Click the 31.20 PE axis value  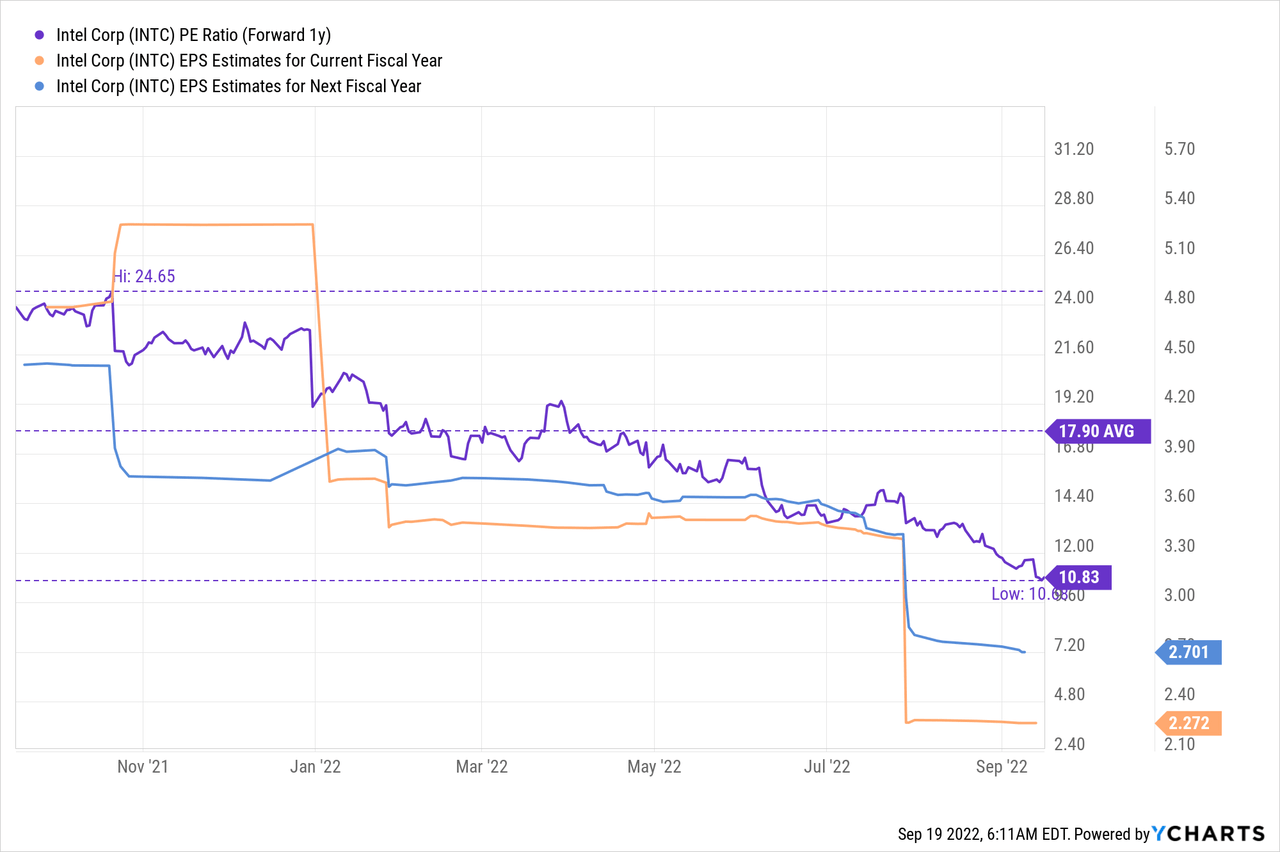point(1075,149)
